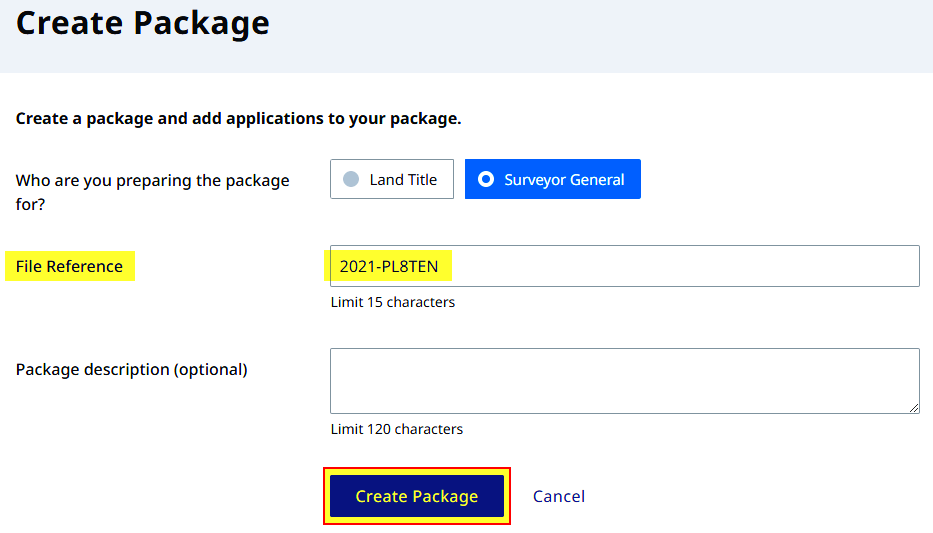933x533 pixels.
Task: Click the Limit 120 characters hint text
Action: pyautogui.click(x=397, y=429)
